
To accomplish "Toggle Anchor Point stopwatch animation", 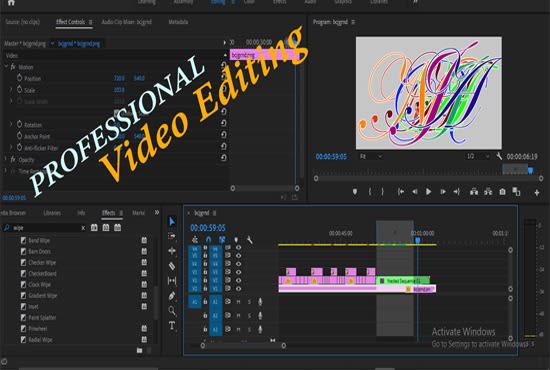I will click(x=19, y=136).
